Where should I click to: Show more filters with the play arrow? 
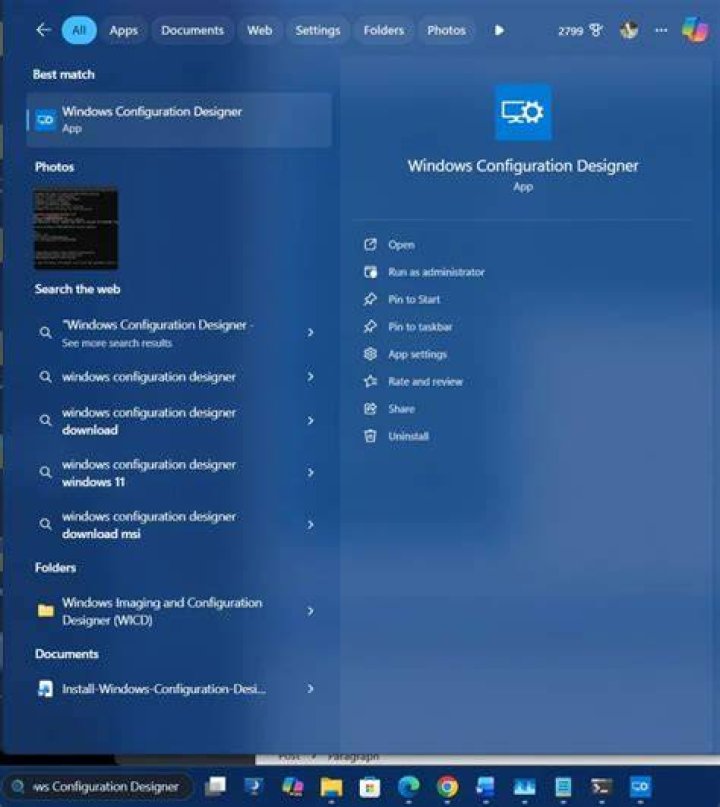(499, 30)
